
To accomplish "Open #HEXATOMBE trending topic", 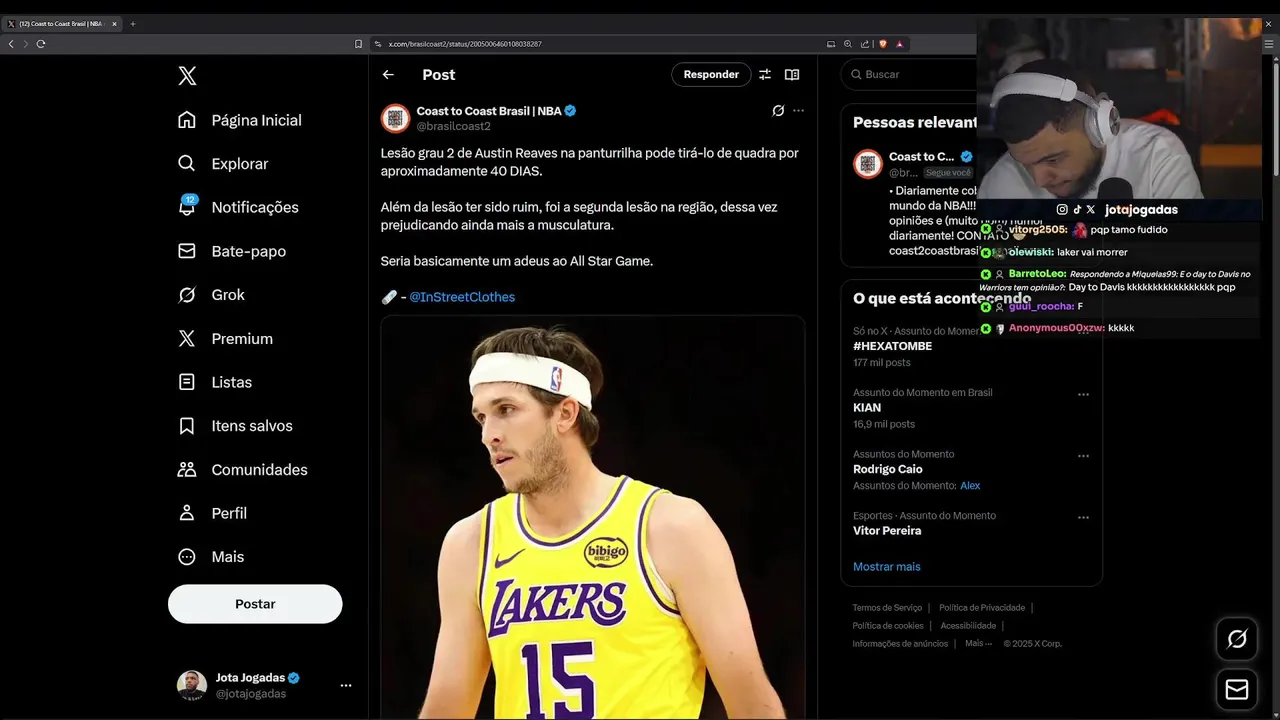I will (x=892, y=346).
